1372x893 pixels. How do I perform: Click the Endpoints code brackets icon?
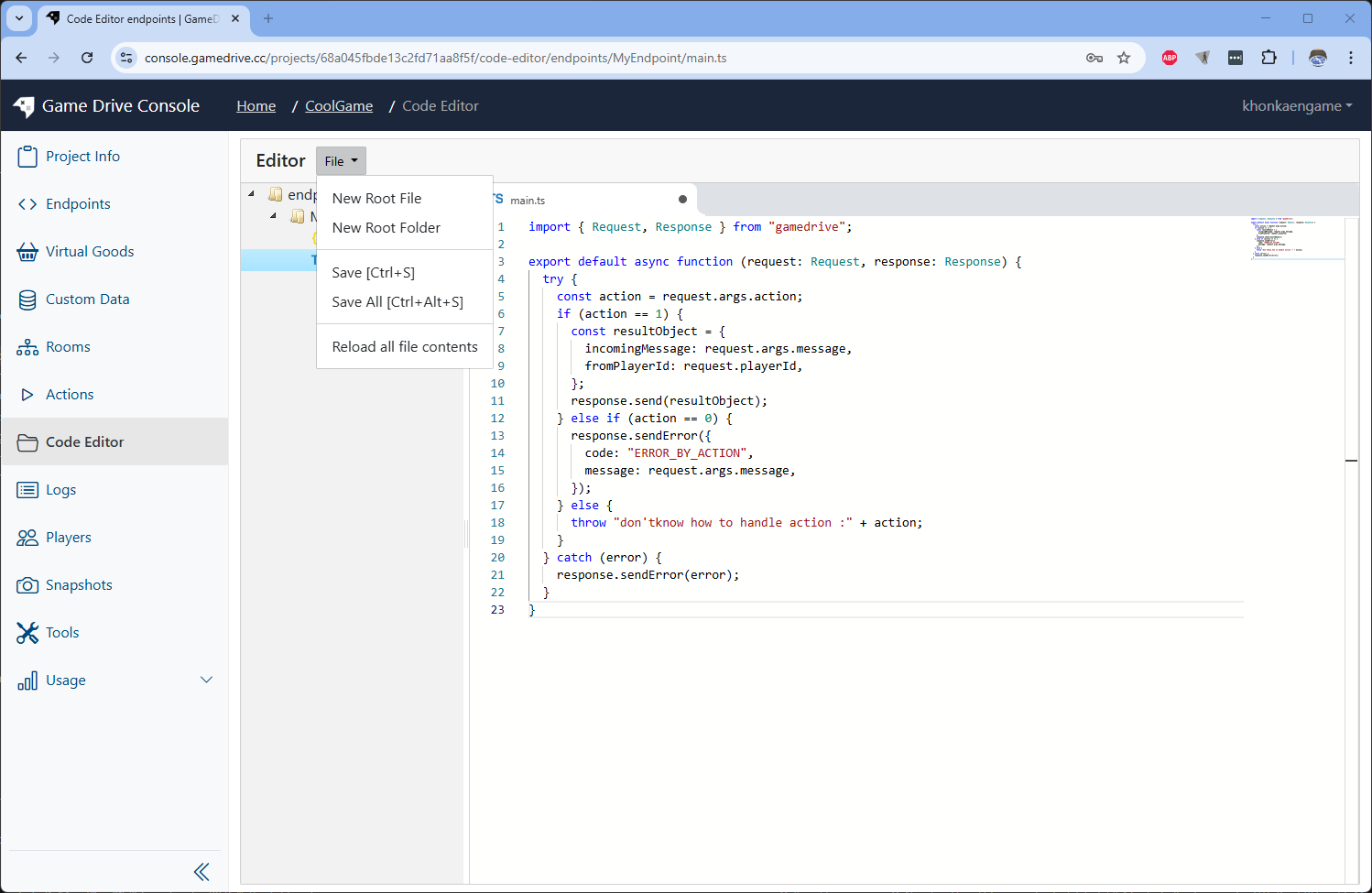pos(27,203)
